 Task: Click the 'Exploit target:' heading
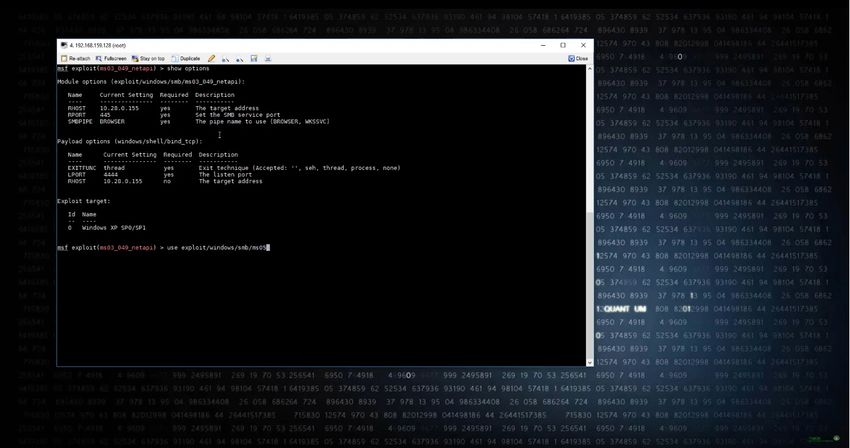pyautogui.click(x=83, y=201)
